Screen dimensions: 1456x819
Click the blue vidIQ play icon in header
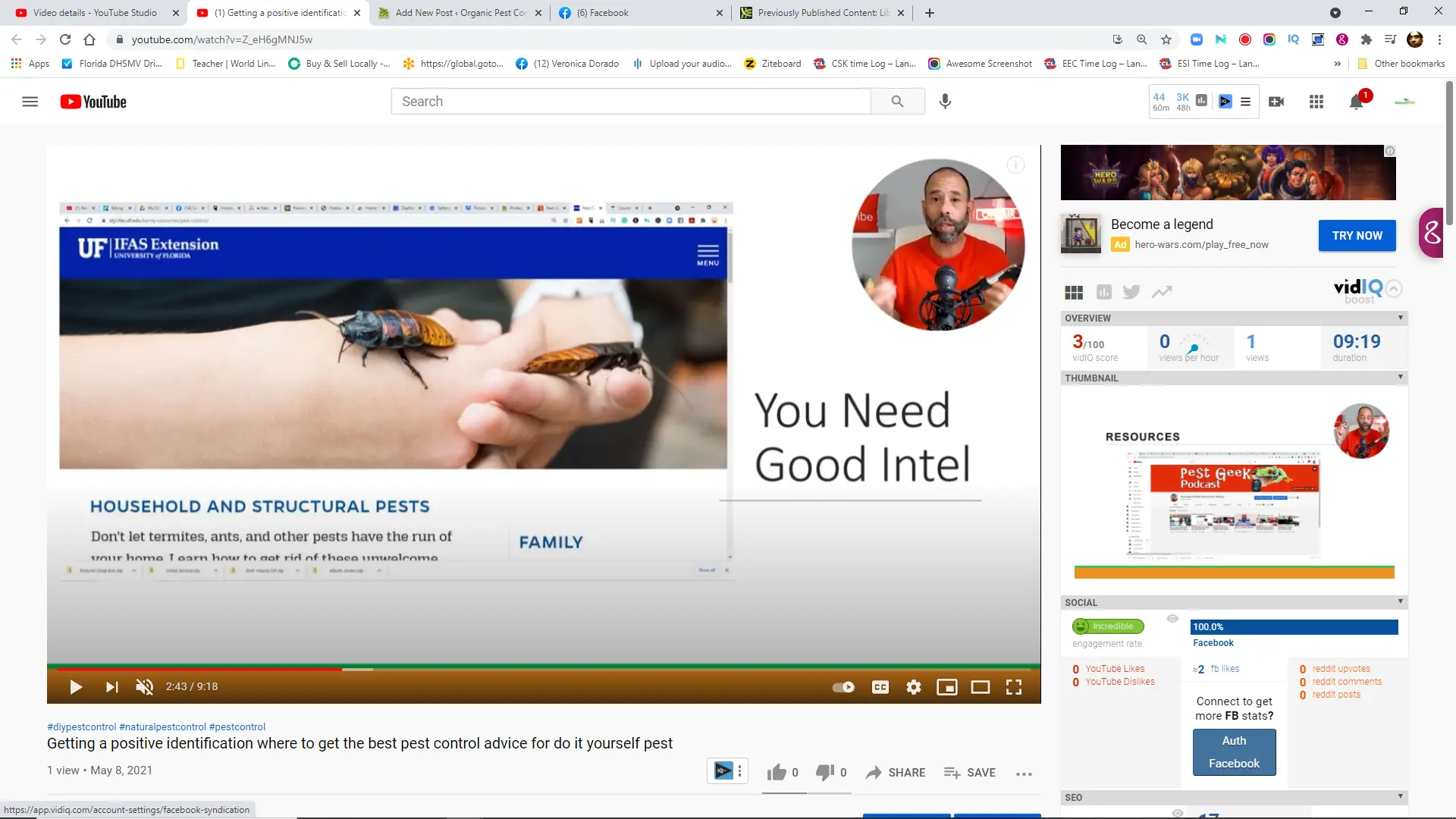(1225, 102)
